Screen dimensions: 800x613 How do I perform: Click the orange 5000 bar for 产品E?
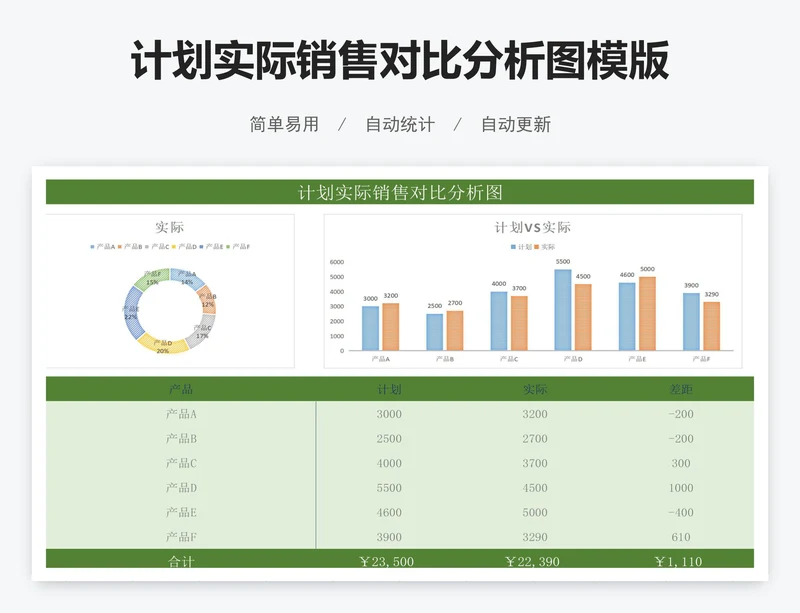(647, 313)
